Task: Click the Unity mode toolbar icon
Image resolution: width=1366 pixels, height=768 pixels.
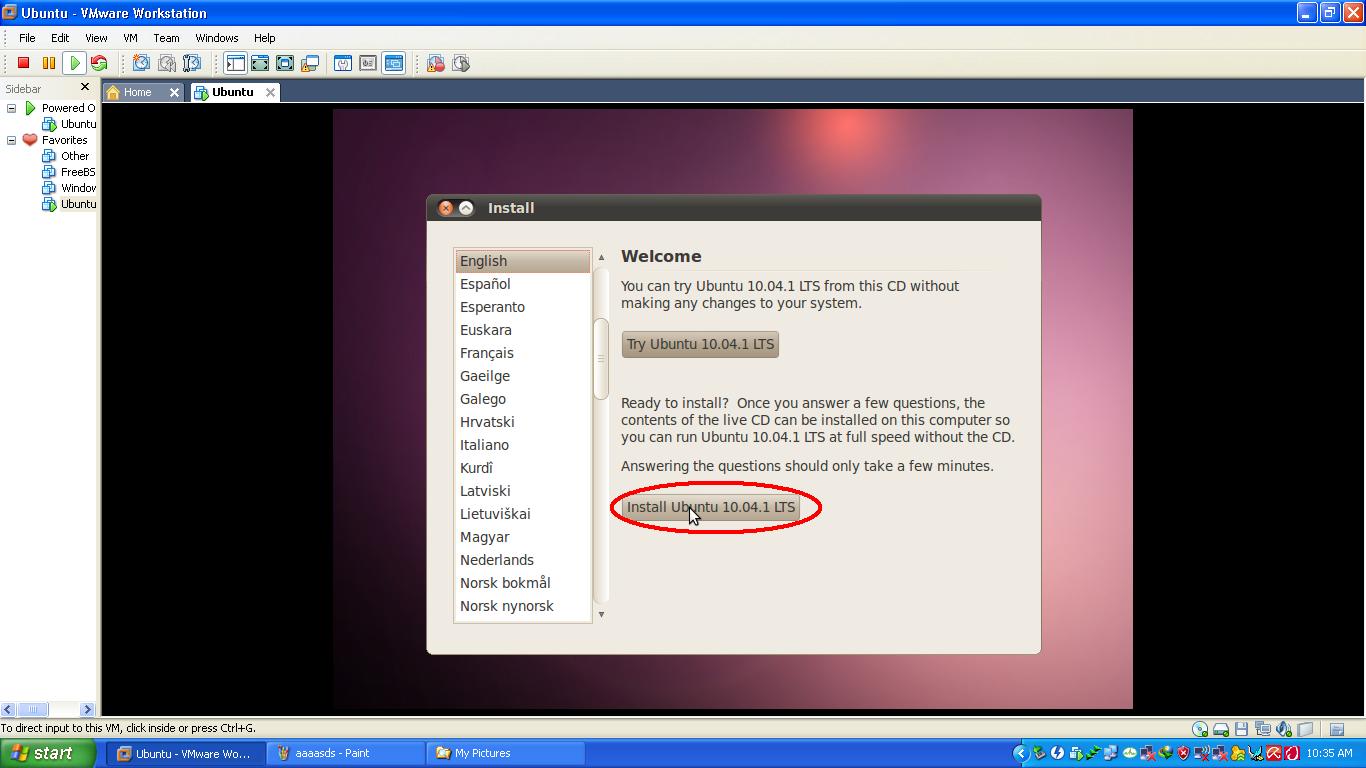Action: click(x=310, y=63)
